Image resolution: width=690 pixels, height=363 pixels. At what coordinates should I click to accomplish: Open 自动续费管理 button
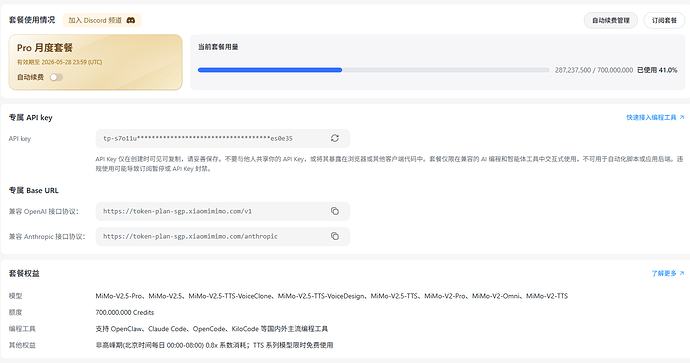611,20
